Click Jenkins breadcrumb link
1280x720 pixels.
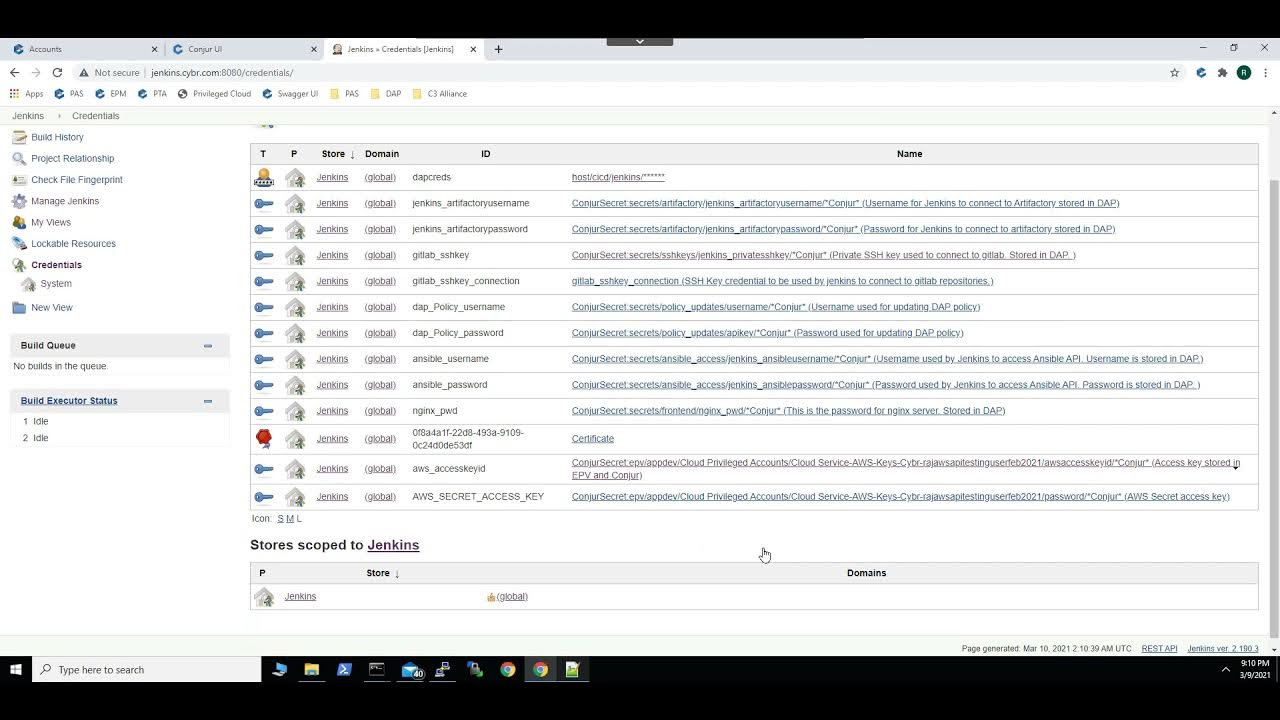click(28, 116)
